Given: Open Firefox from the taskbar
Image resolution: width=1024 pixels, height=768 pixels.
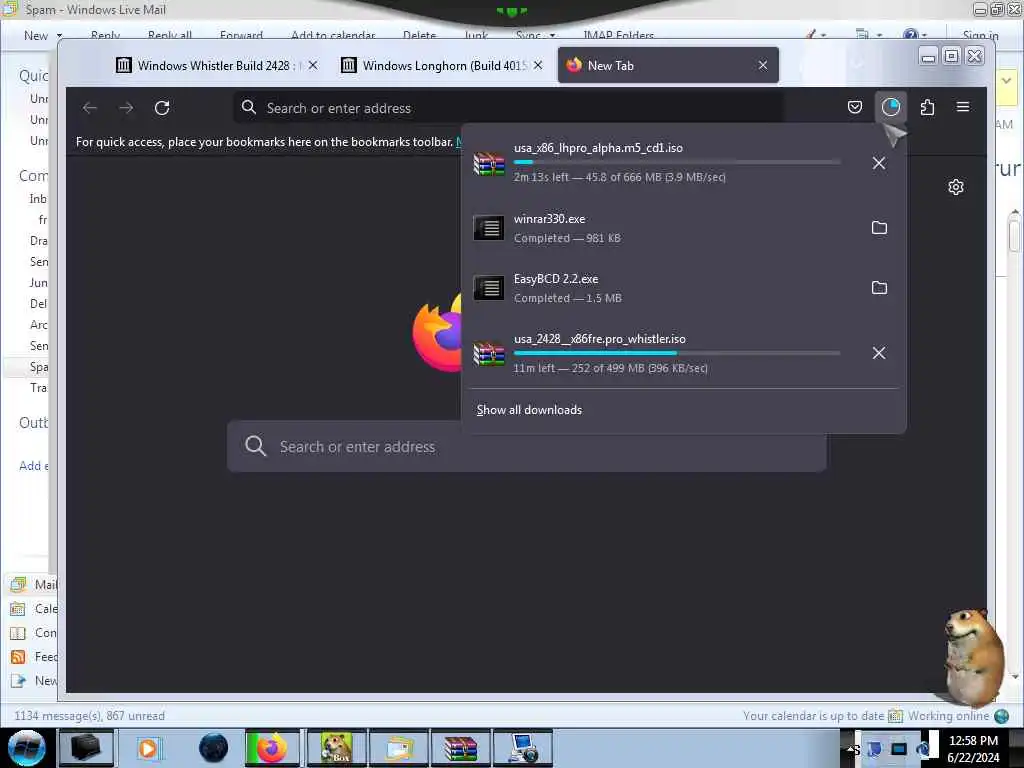Looking at the screenshot, I should coord(272,748).
